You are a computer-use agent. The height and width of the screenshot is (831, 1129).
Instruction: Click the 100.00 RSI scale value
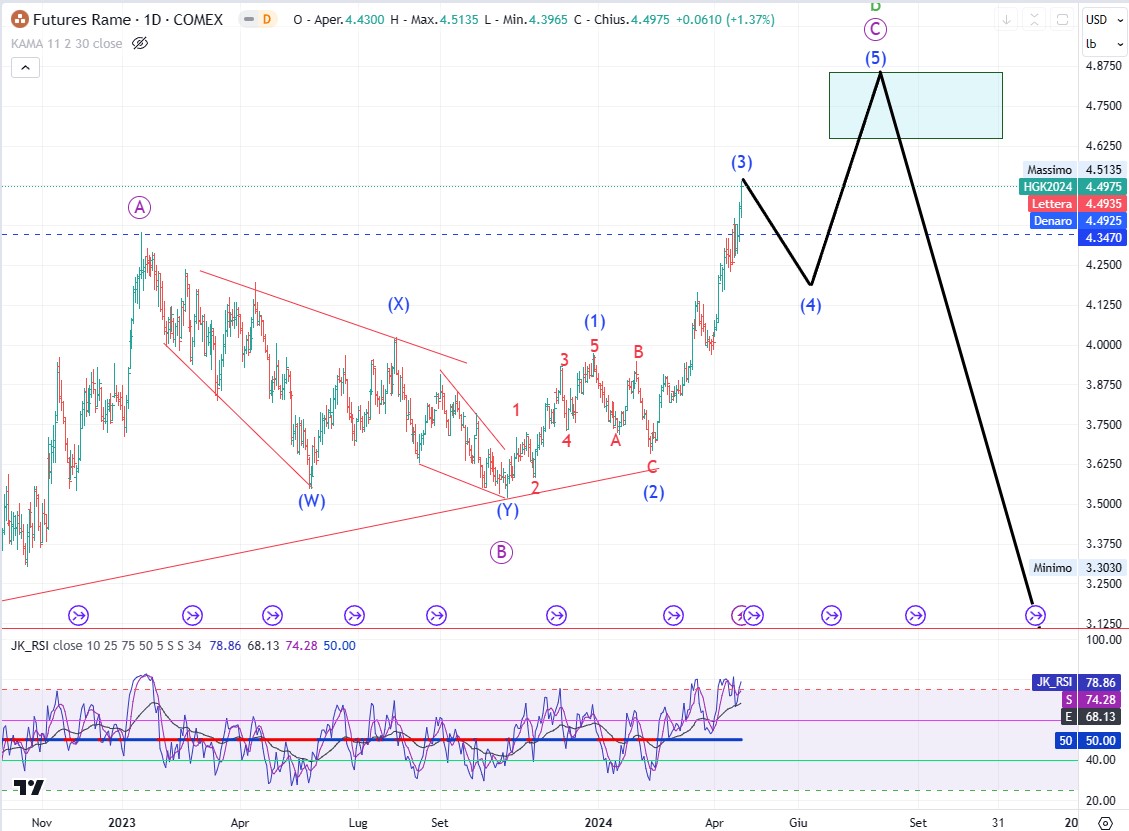1104,639
